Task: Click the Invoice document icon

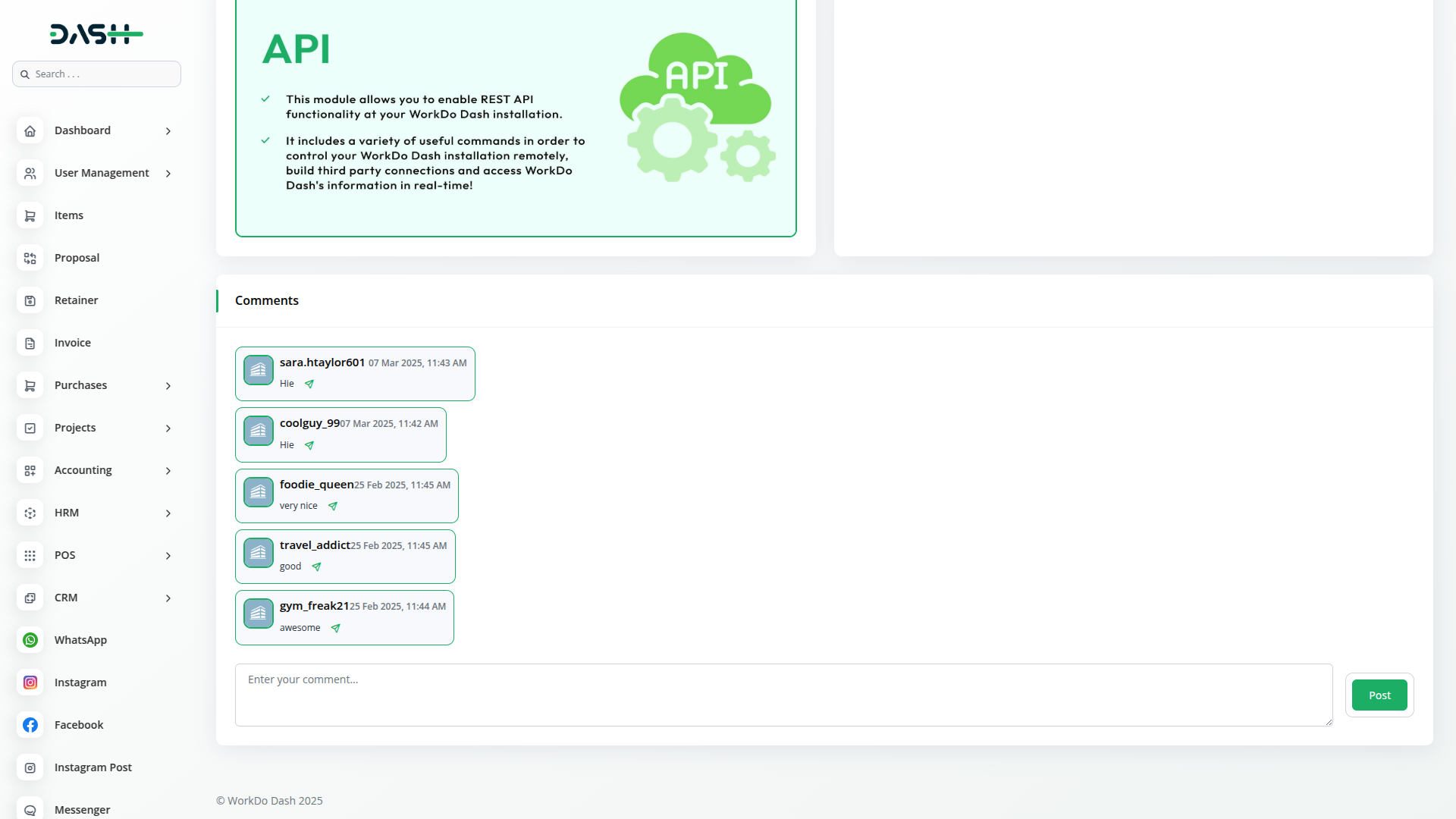Action: click(x=30, y=343)
